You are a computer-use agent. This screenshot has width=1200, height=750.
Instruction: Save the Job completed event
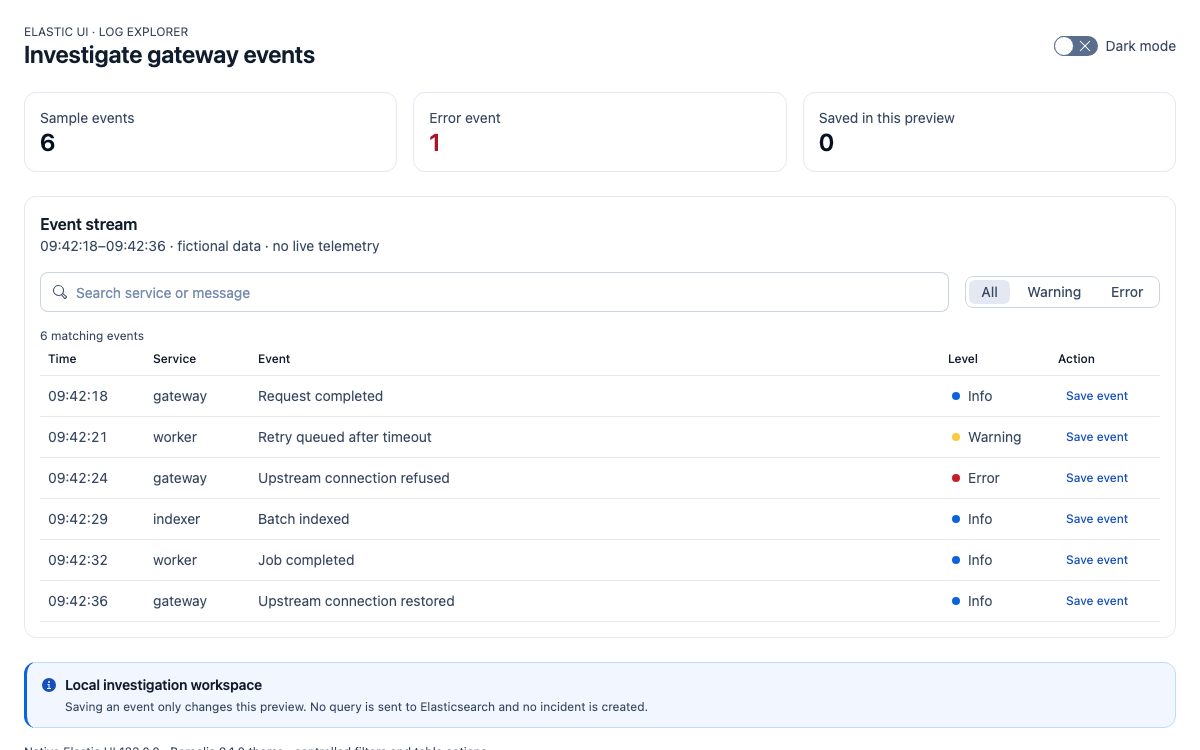pyautogui.click(x=1097, y=560)
